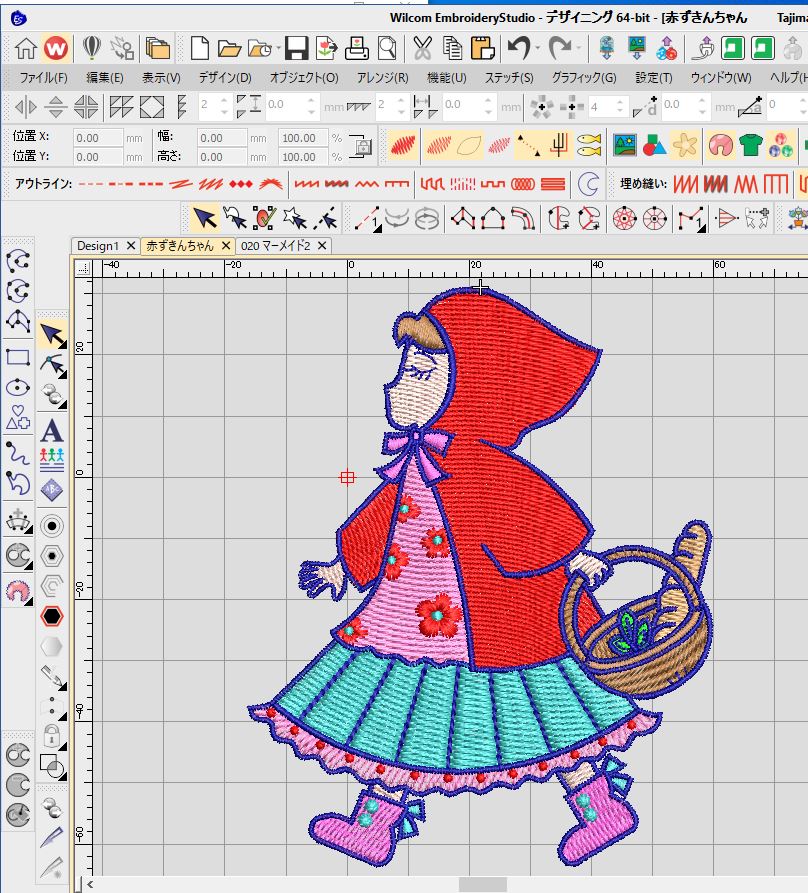Open the 編集(E) menu
Screen dimensions: 808x893
[x=105, y=77]
